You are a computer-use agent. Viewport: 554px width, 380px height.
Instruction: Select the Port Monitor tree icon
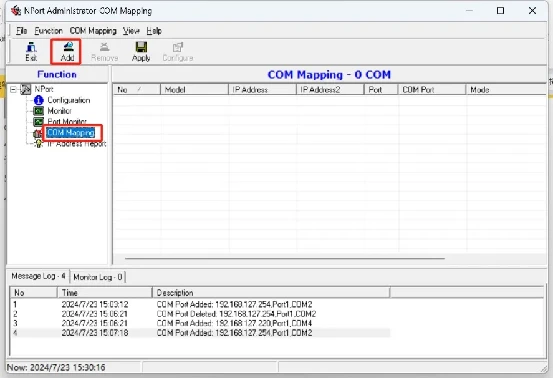pyautogui.click(x=38, y=122)
